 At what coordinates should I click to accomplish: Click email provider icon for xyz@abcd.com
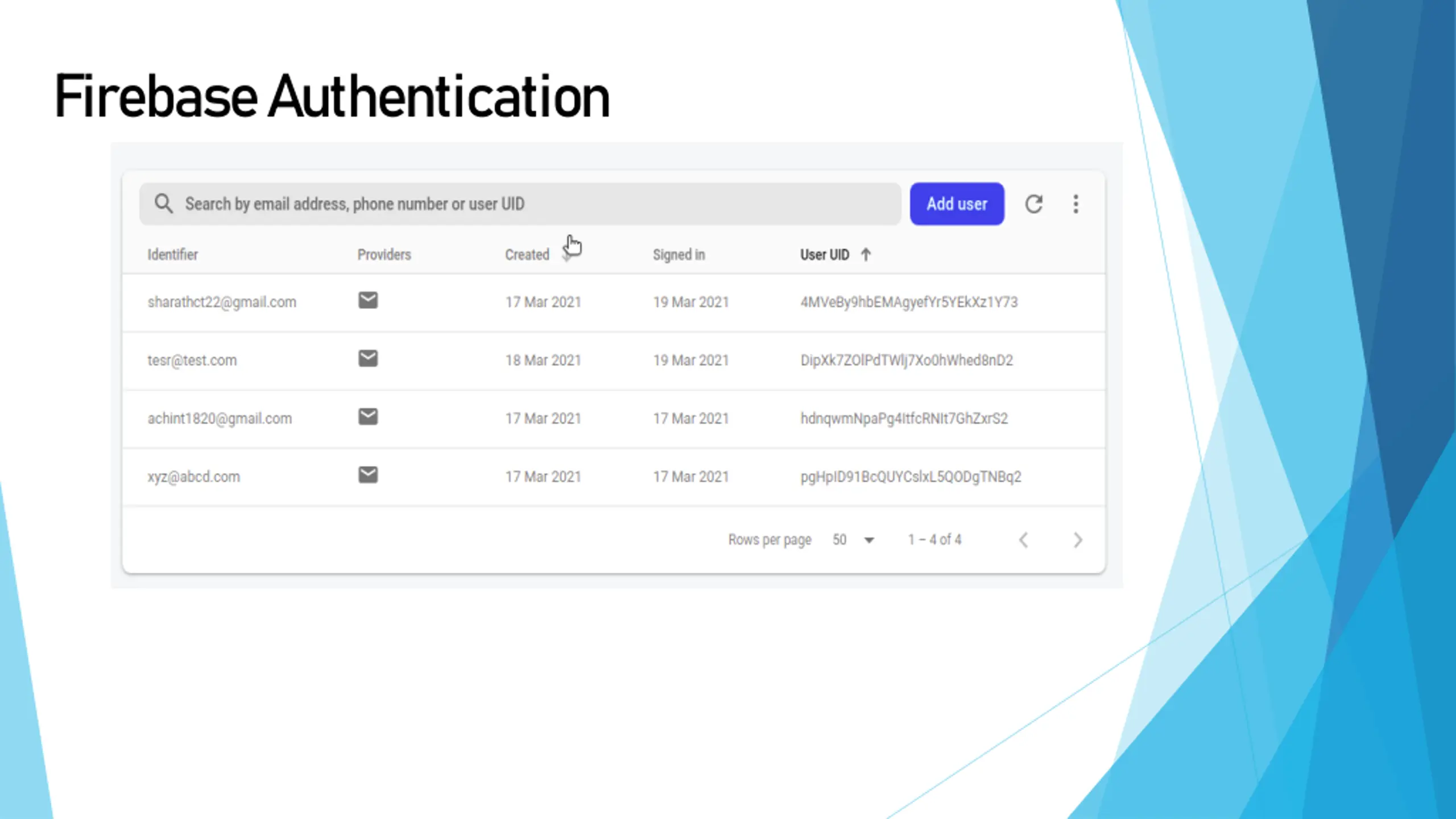pyautogui.click(x=368, y=475)
